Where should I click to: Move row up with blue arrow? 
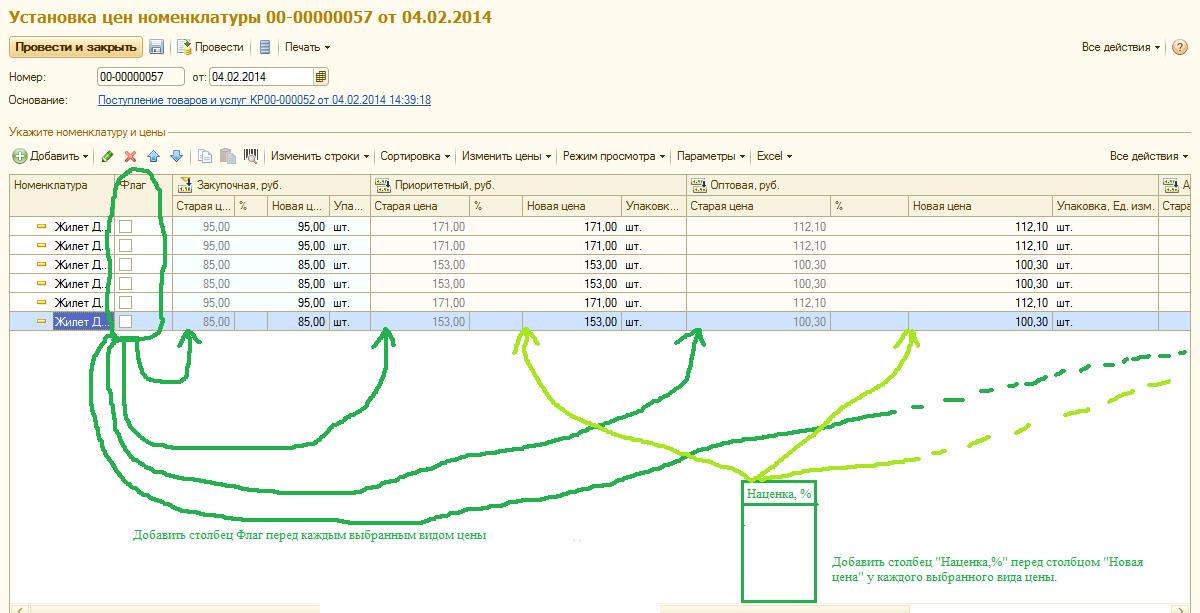pyautogui.click(x=153, y=156)
